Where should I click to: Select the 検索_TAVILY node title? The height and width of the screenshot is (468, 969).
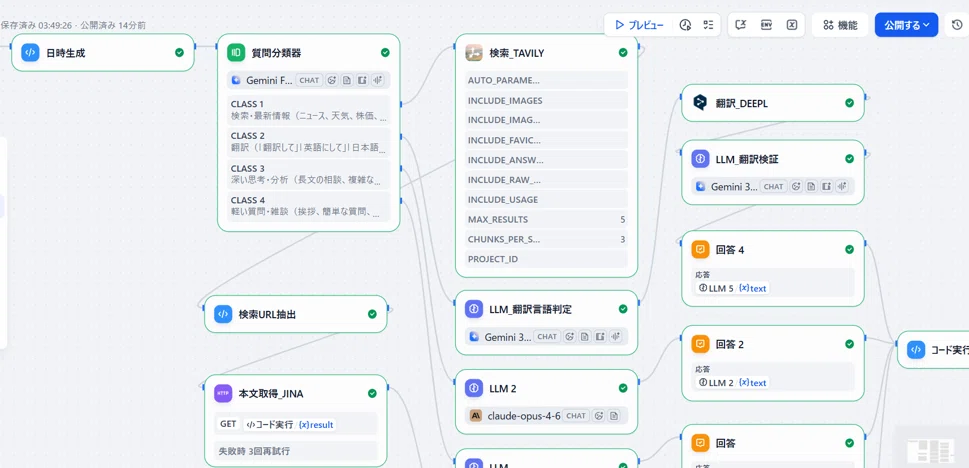[x=517, y=53]
